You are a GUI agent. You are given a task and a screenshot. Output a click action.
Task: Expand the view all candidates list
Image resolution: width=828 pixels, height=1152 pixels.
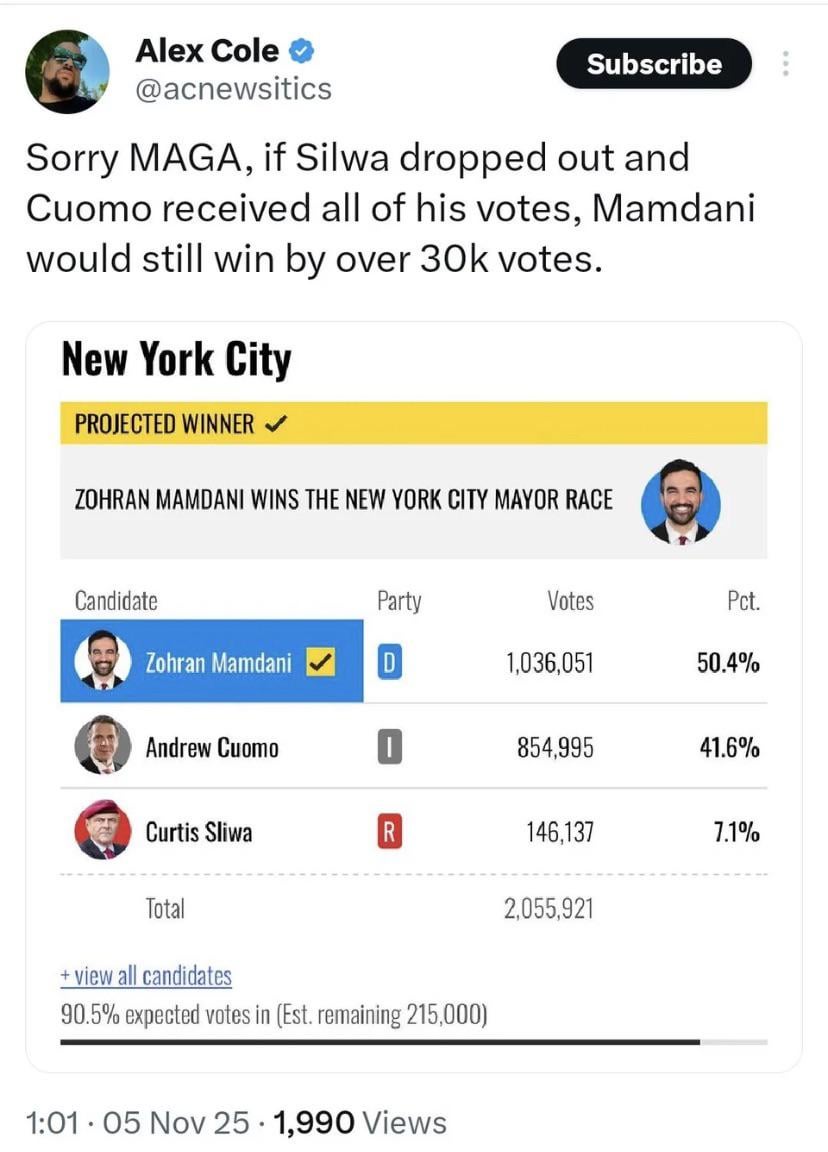[x=146, y=976]
